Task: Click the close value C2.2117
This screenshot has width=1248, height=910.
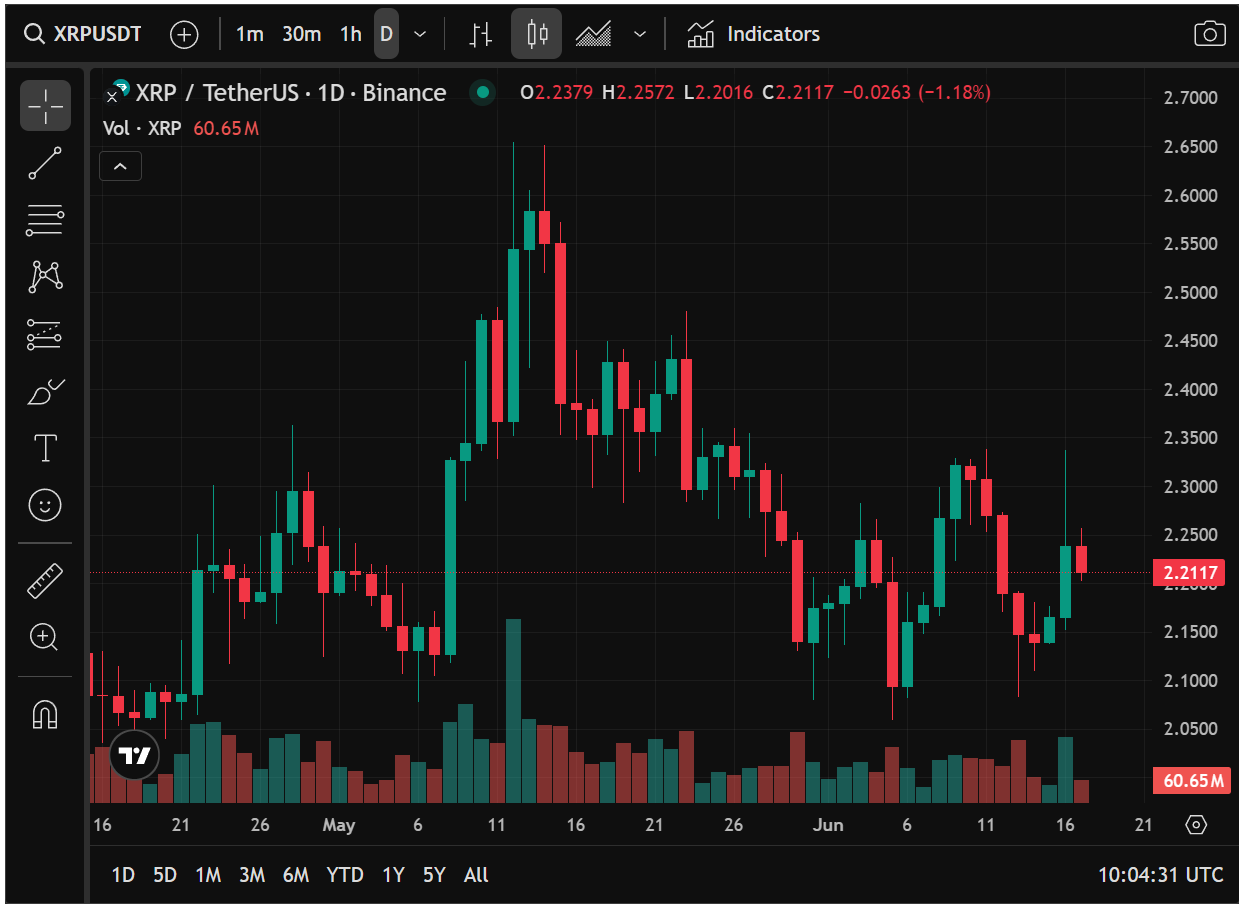Action: tap(798, 93)
